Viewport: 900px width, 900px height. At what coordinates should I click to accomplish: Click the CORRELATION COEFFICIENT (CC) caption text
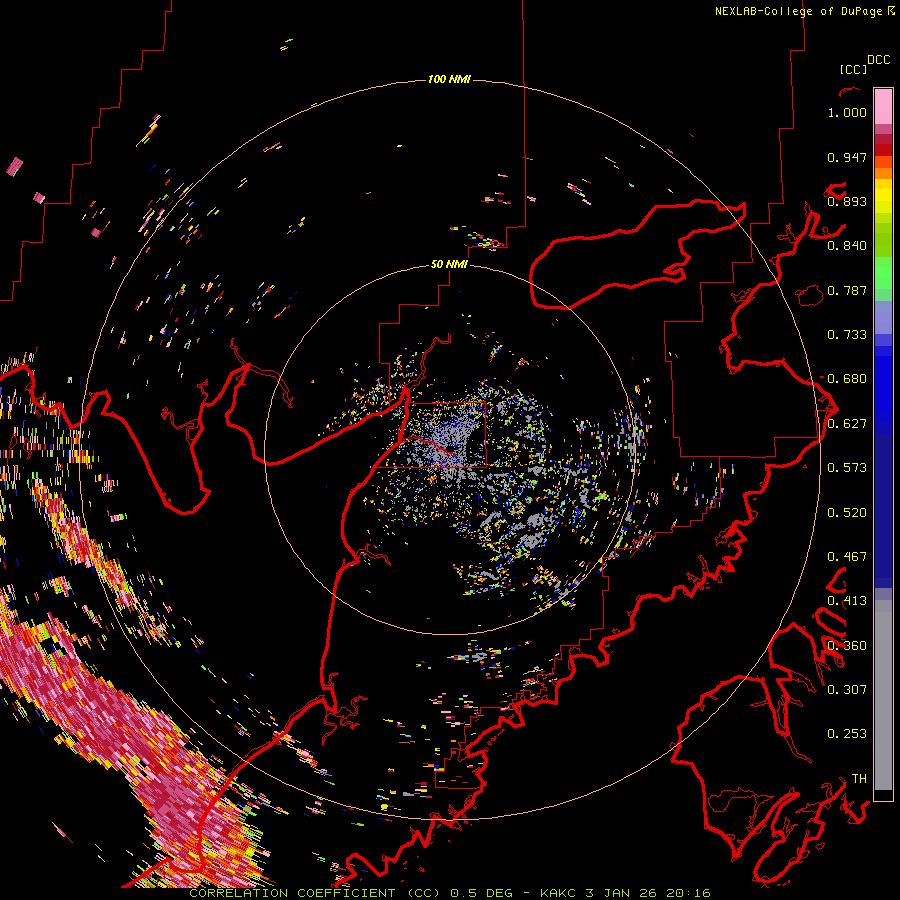point(315,893)
